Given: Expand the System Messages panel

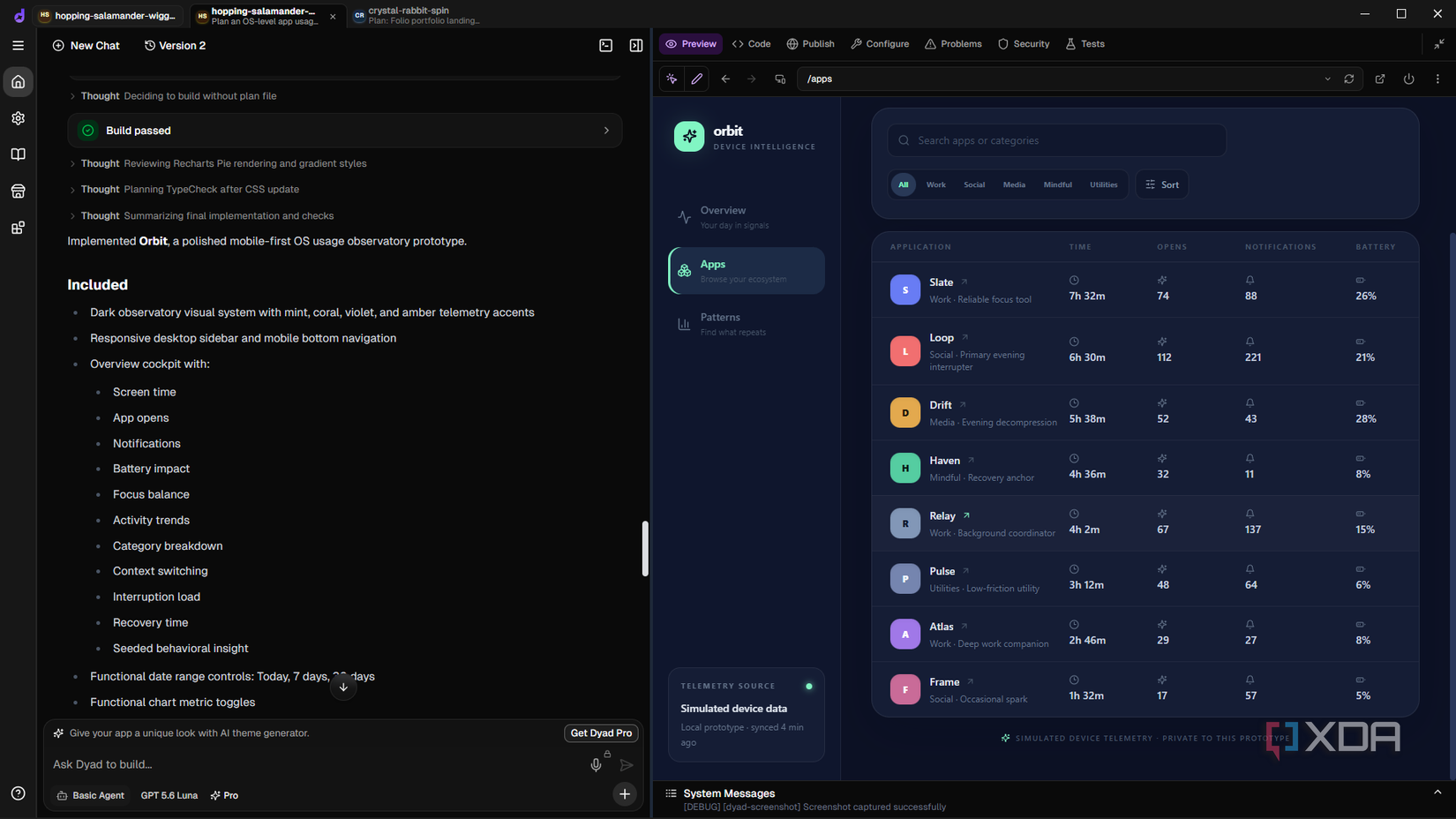Looking at the screenshot, I should point(1437,793).
